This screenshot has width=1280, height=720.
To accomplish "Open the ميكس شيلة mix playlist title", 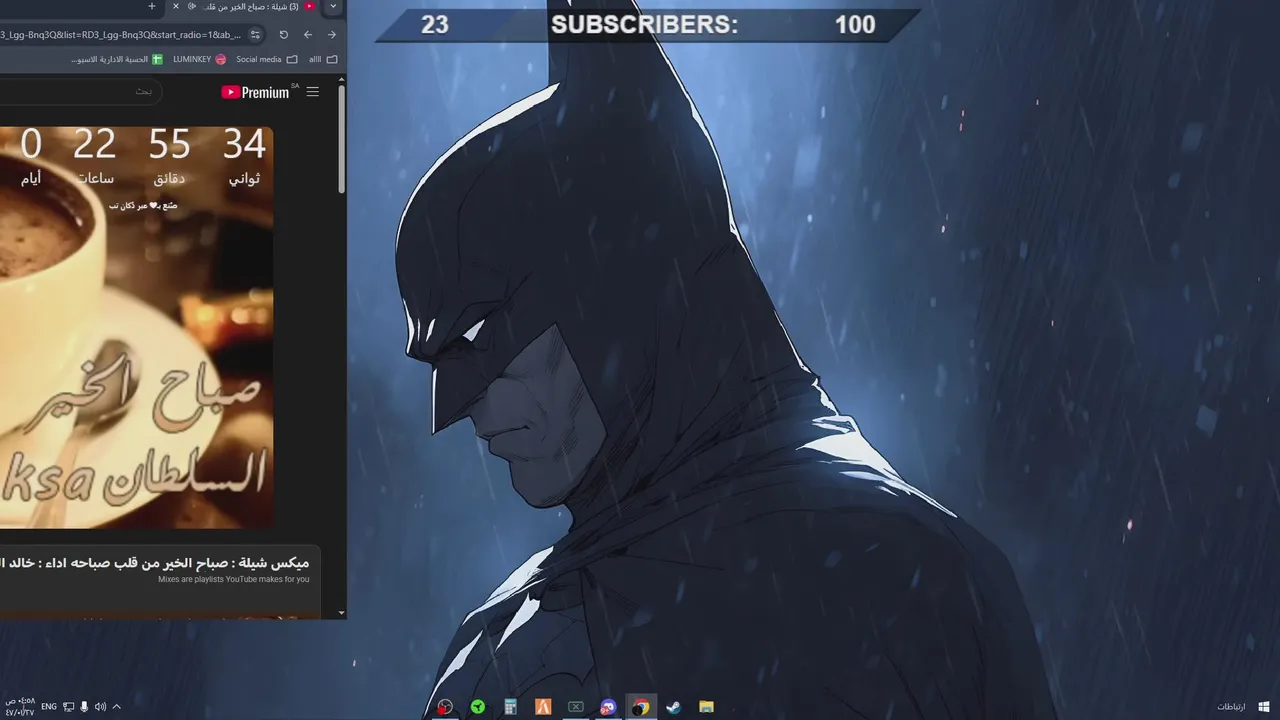I will pyautogui.click(x=154, y=563).
